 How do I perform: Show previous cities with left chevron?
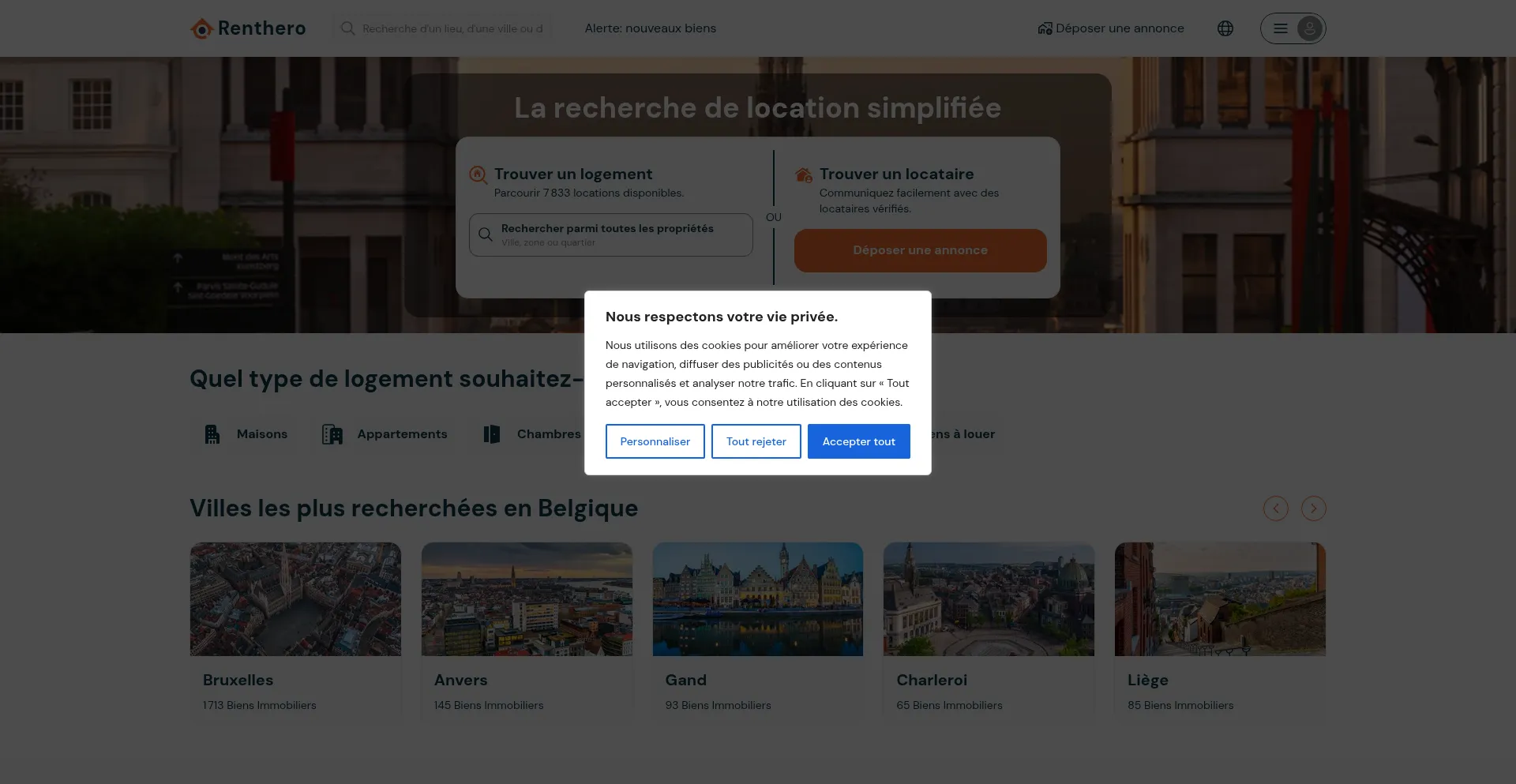(x=1276, y=508)
